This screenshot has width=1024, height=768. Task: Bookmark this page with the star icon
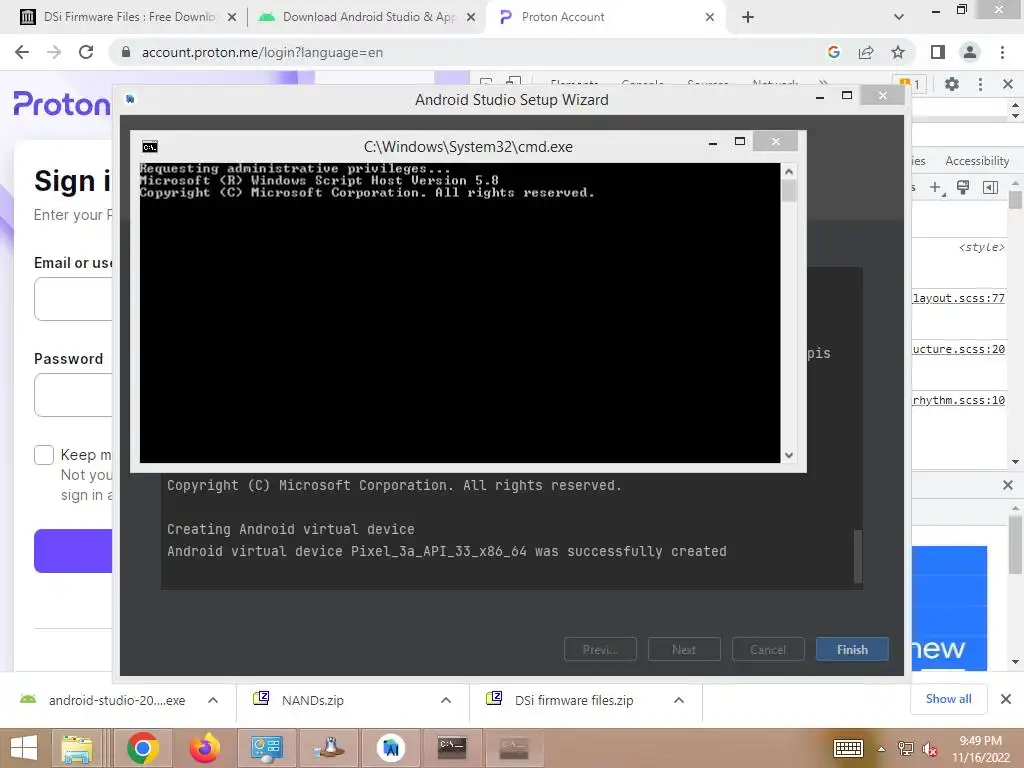tap(898, 52)
